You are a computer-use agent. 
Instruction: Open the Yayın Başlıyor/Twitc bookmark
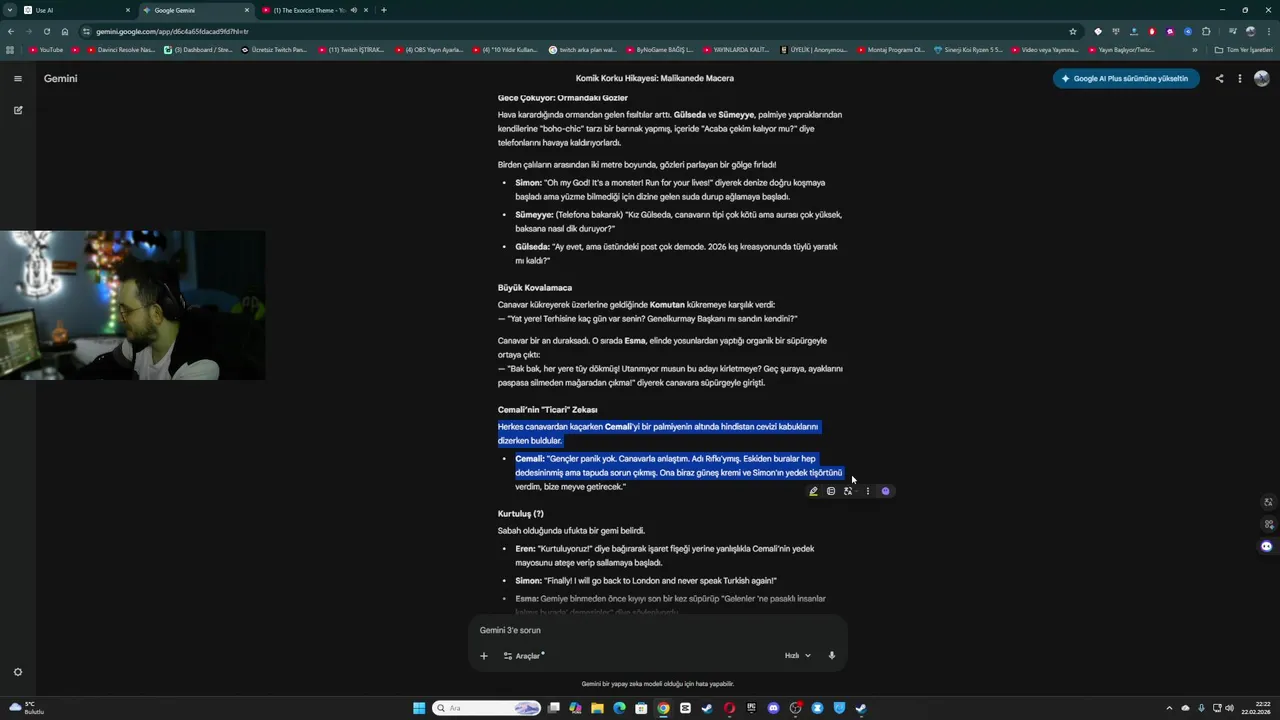click(1121, 49)
